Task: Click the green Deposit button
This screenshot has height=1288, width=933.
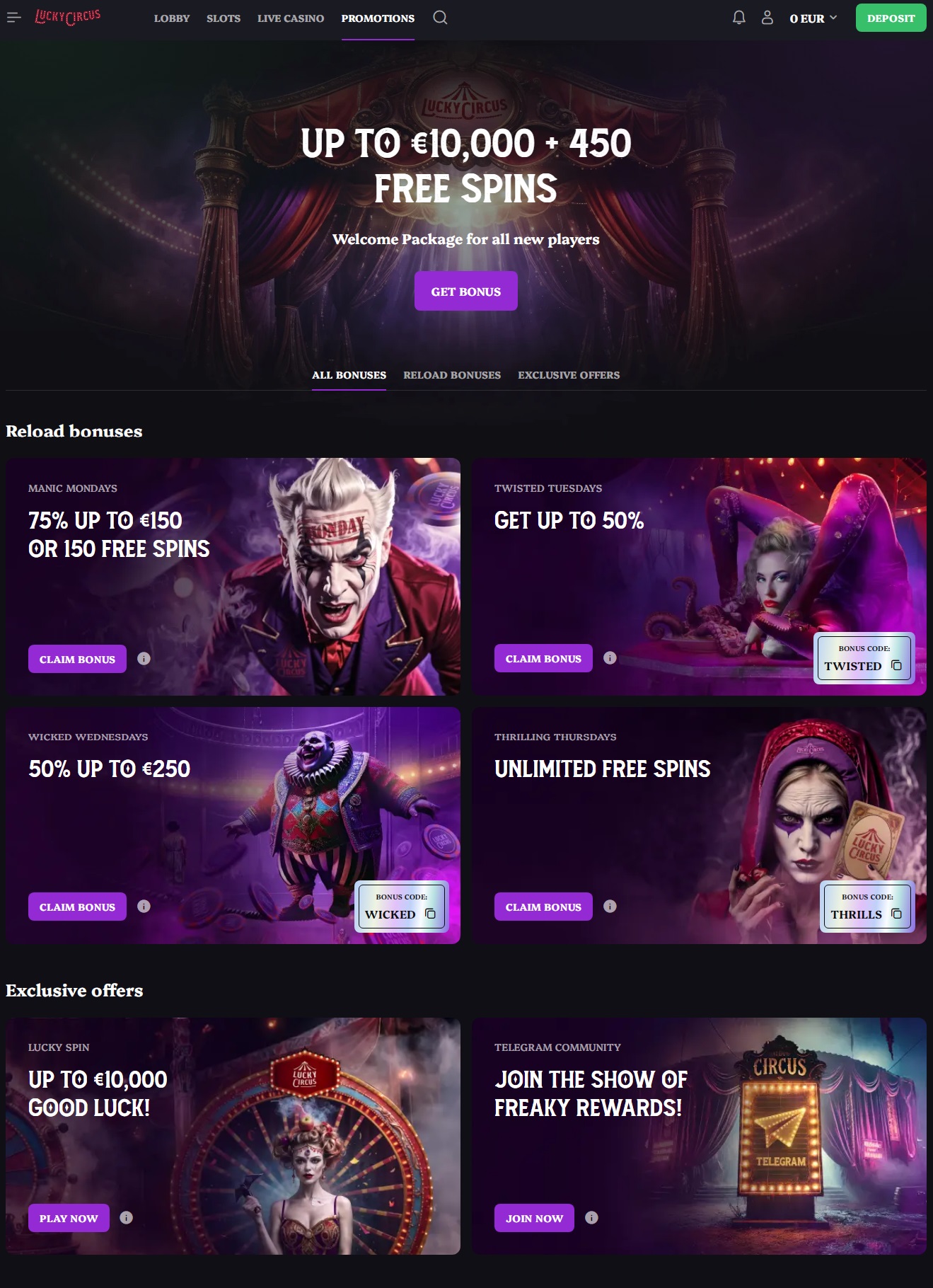Action: 891,18
